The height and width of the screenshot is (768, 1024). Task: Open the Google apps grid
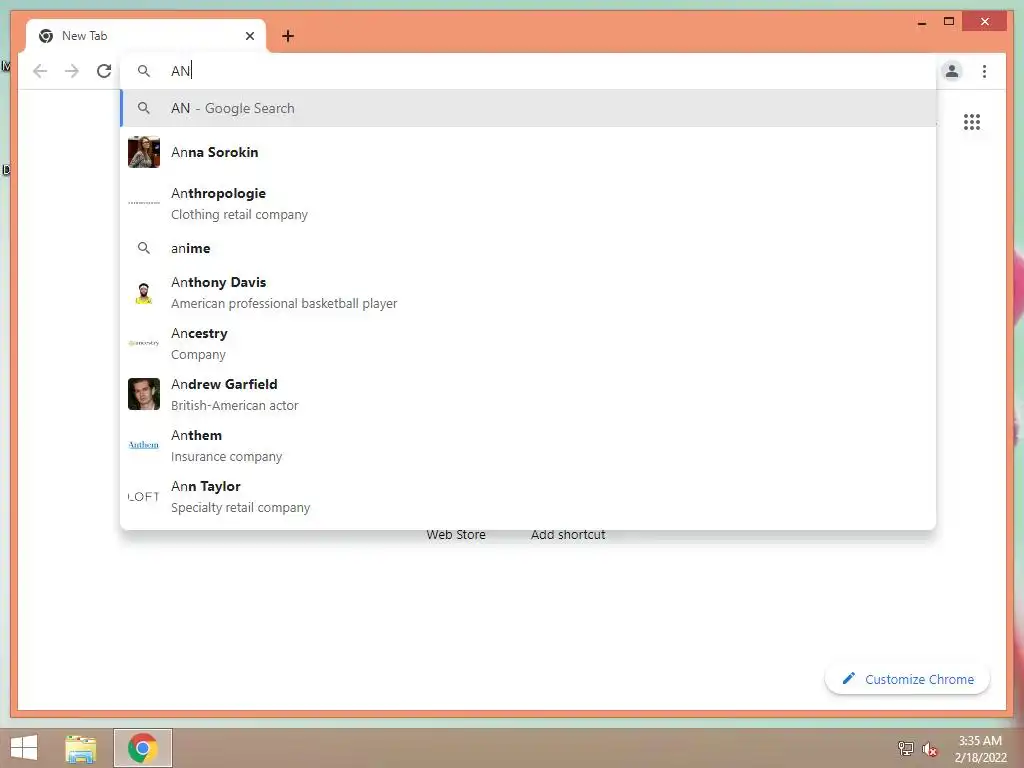pos(972,122)
